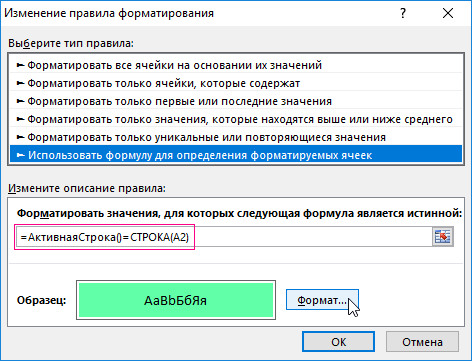This screenshot has width=472, height=361.
Task: Click the collapse dialog range selector icon
Action: point(443,237)
